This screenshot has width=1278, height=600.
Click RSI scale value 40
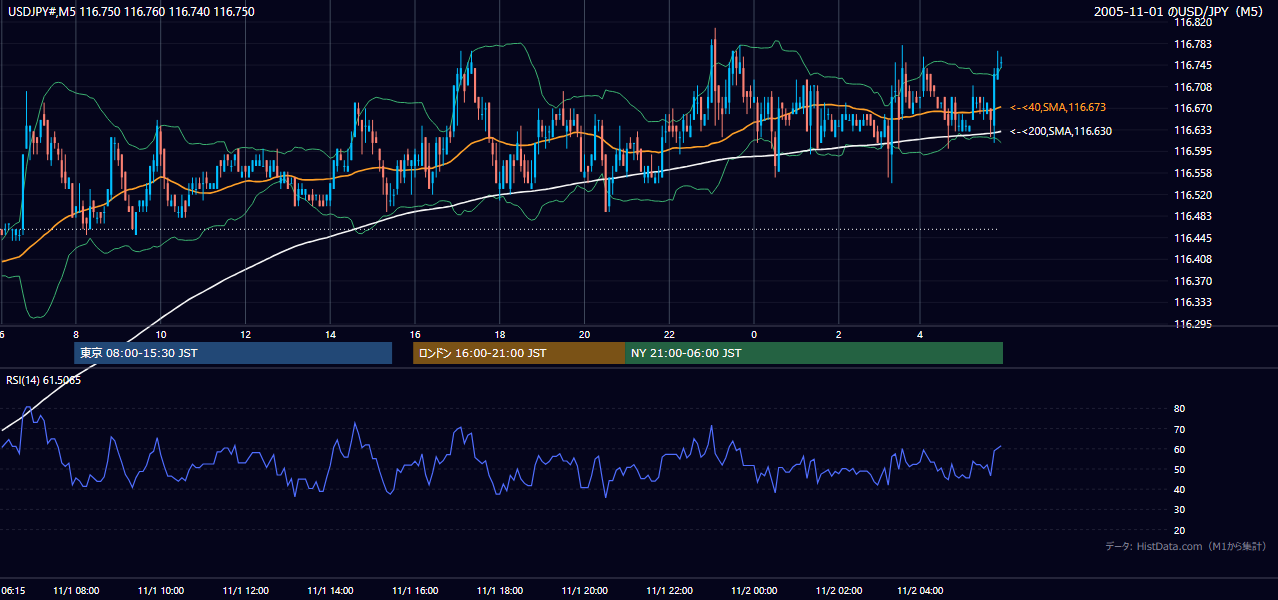pos(1179,489)
